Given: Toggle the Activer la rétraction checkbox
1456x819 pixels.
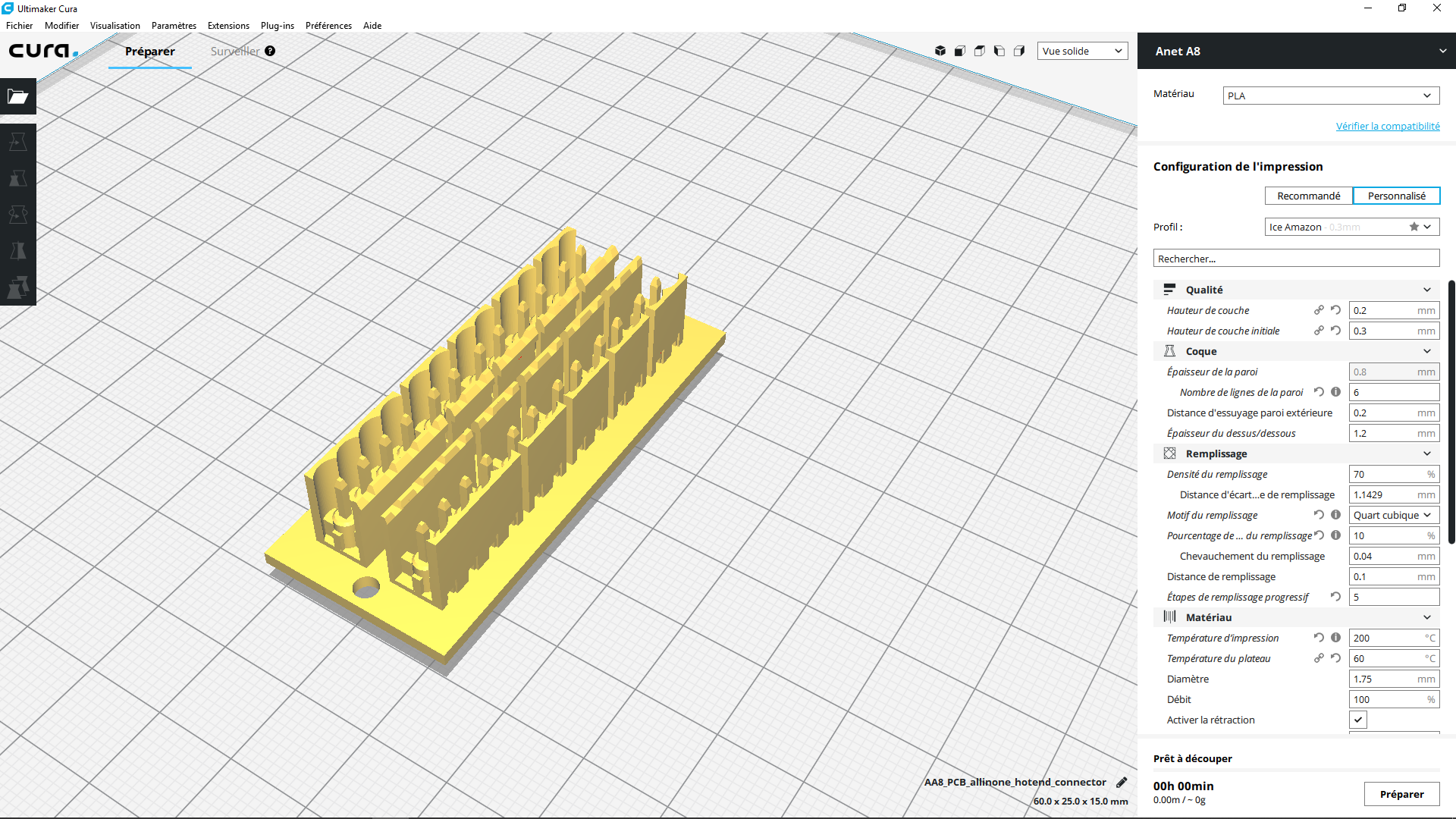Looking at the screenshot, I should point(1357,720).
